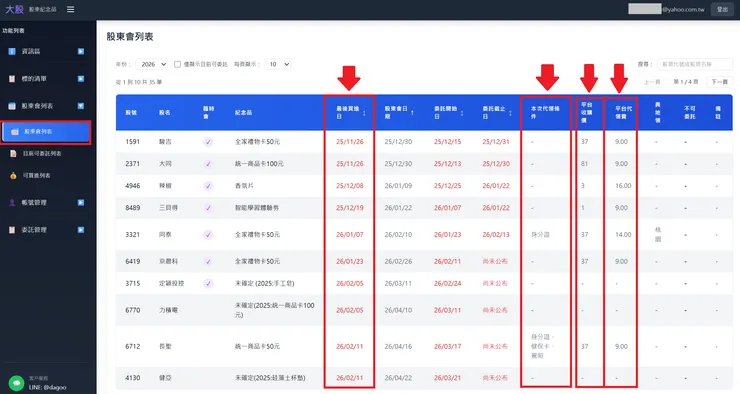Enable the 僅顯示目前可委託 checkbox
740x394 pixels.
(x=177, y=64)
